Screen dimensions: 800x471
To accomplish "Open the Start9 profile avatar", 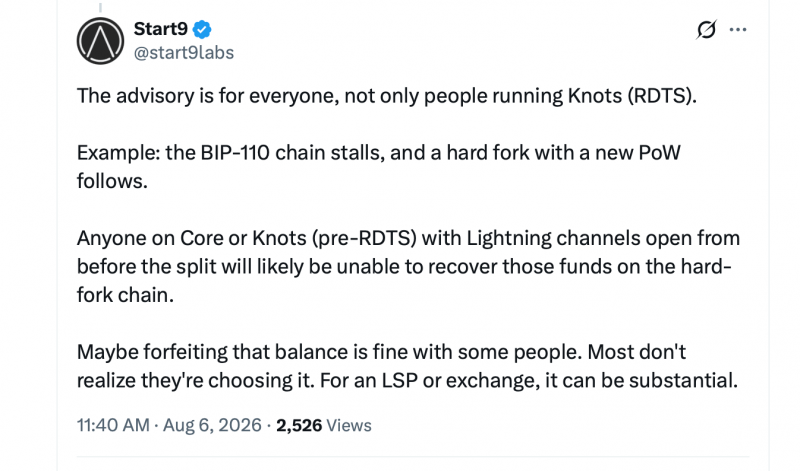I will pyautogui.click(x=101, y=41).
